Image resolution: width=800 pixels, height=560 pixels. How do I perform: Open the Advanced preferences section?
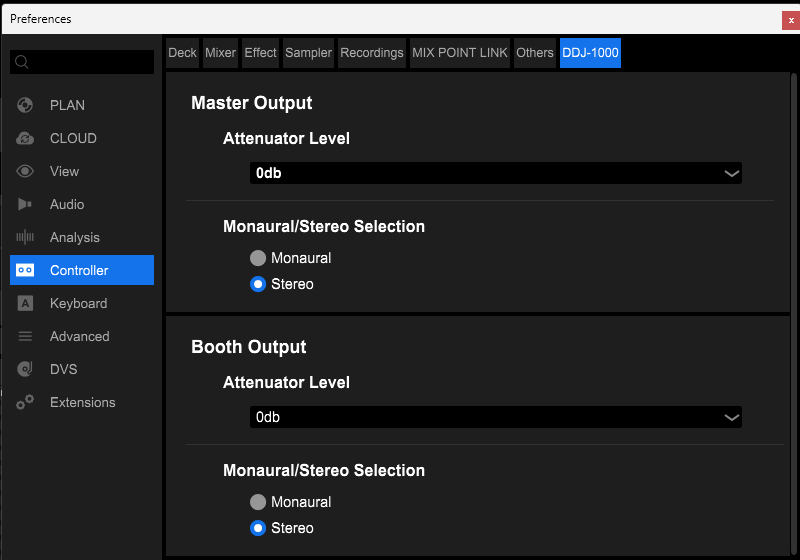(x=82, y=337)
